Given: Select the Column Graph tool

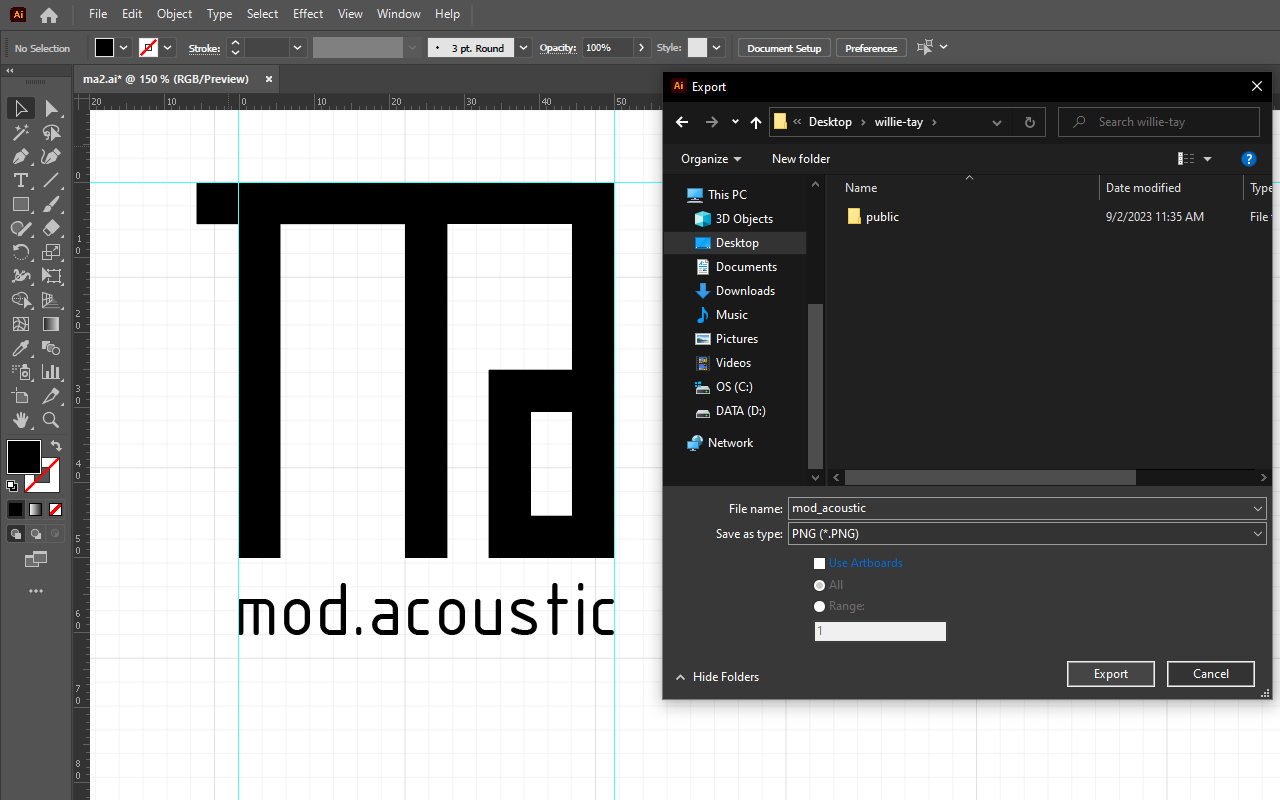Looking at the screenshot, I should click(52, 372).
